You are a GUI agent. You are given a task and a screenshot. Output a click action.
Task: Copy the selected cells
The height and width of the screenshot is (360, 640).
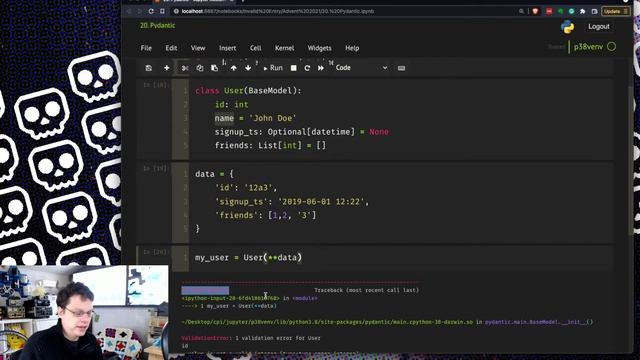click(x=200, y=68)
